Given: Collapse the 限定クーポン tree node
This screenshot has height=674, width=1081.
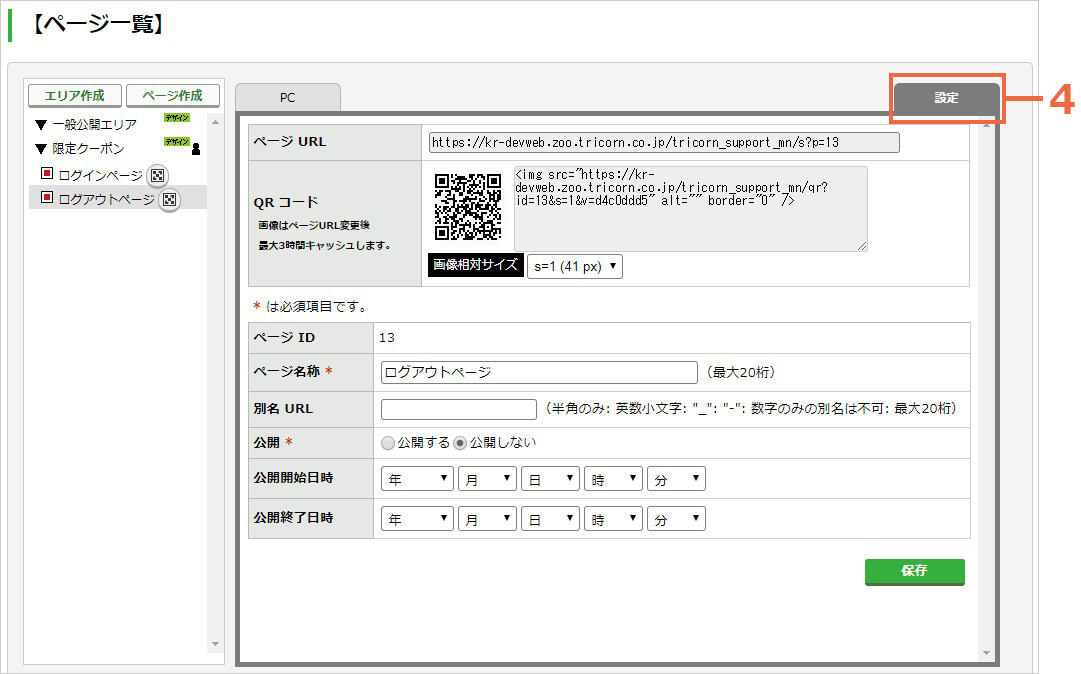Looking at the screenshot, I should tap(41, 149).
